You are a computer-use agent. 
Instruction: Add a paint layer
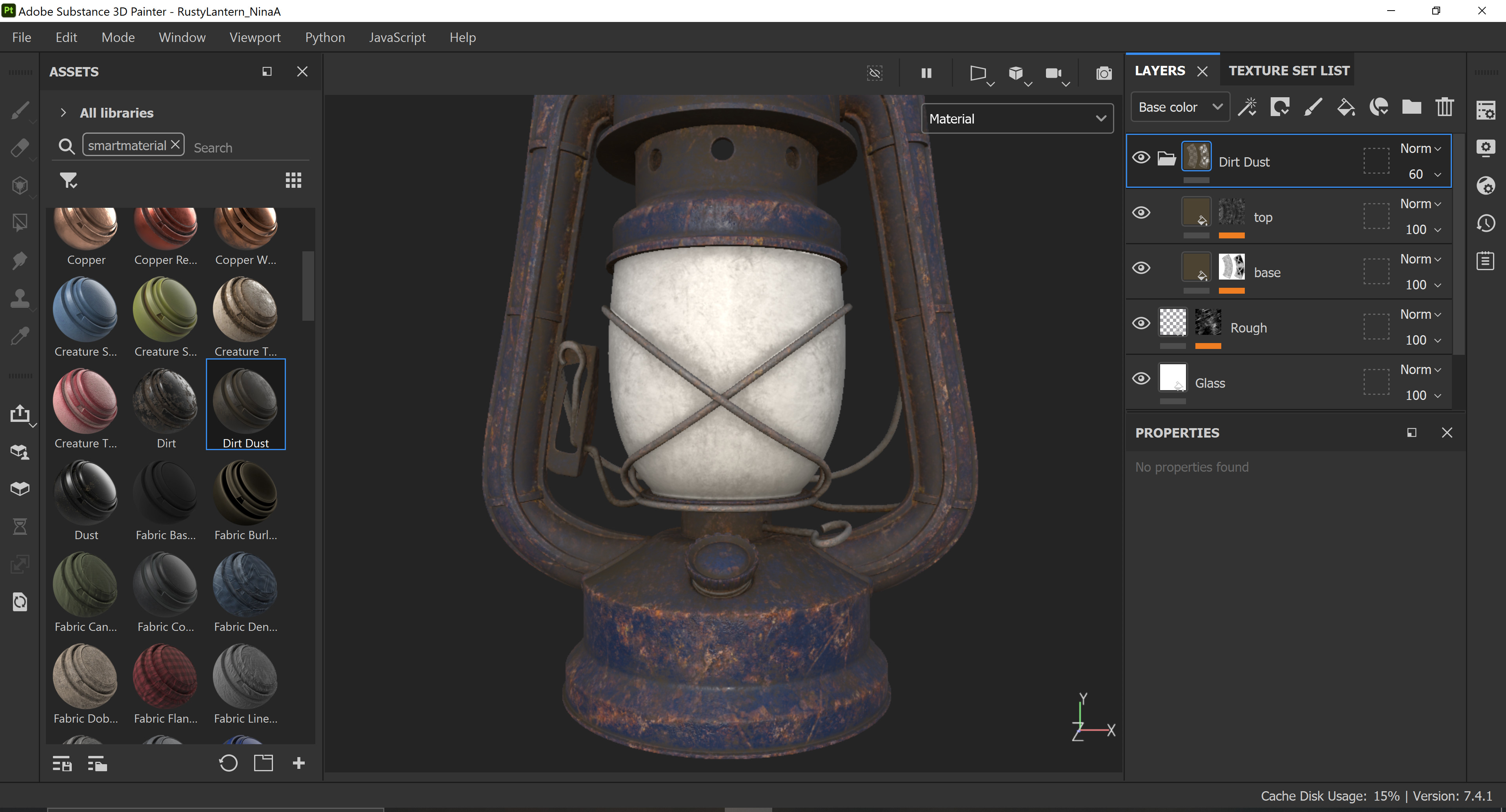click(1313, 107)
